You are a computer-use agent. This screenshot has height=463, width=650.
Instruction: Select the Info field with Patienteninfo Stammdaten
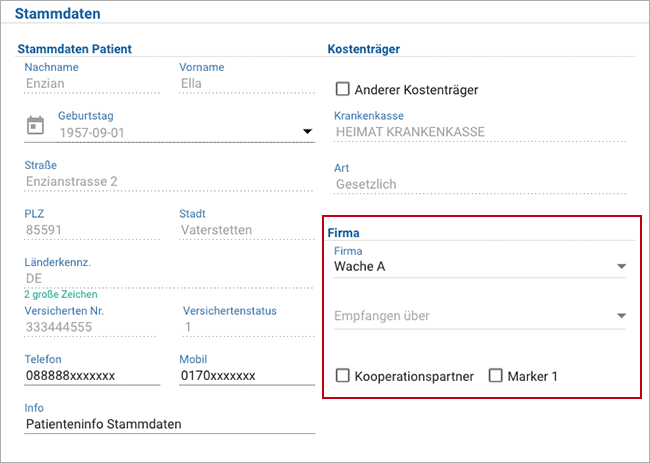(170, 424)
